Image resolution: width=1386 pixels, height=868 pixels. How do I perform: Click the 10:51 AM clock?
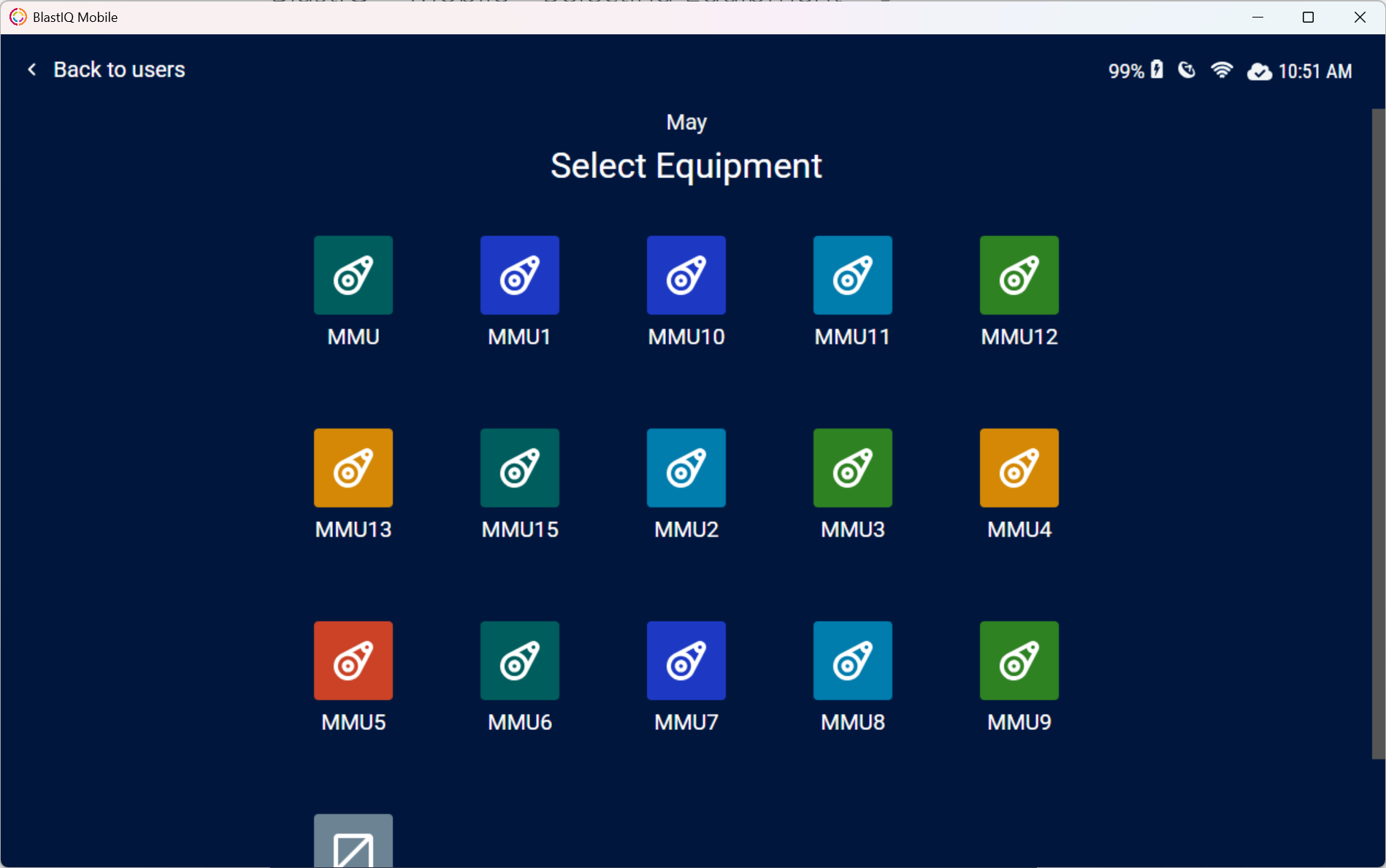tap(1315, 72)
